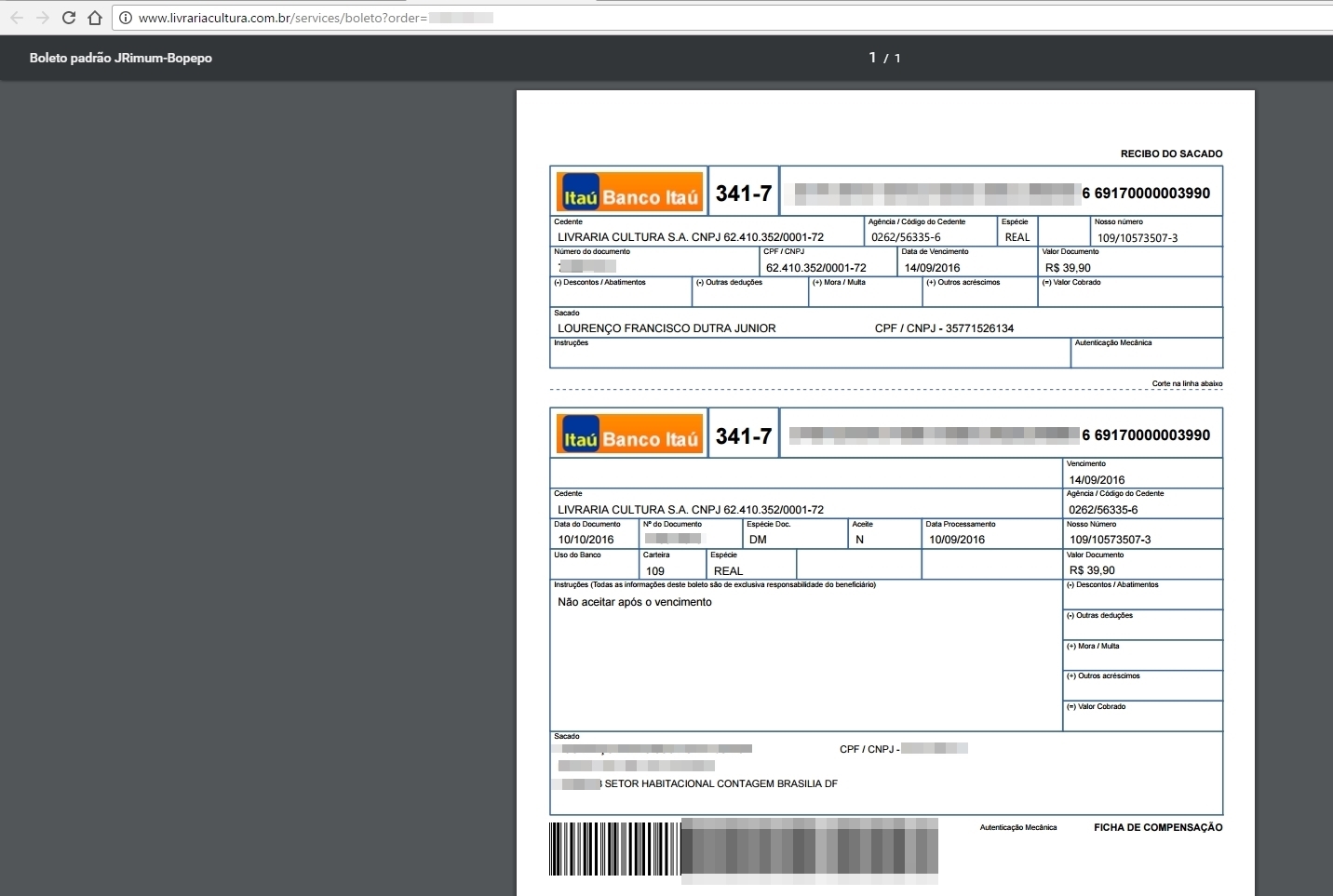Select REAL next to Carteira 109

point(728,571)
